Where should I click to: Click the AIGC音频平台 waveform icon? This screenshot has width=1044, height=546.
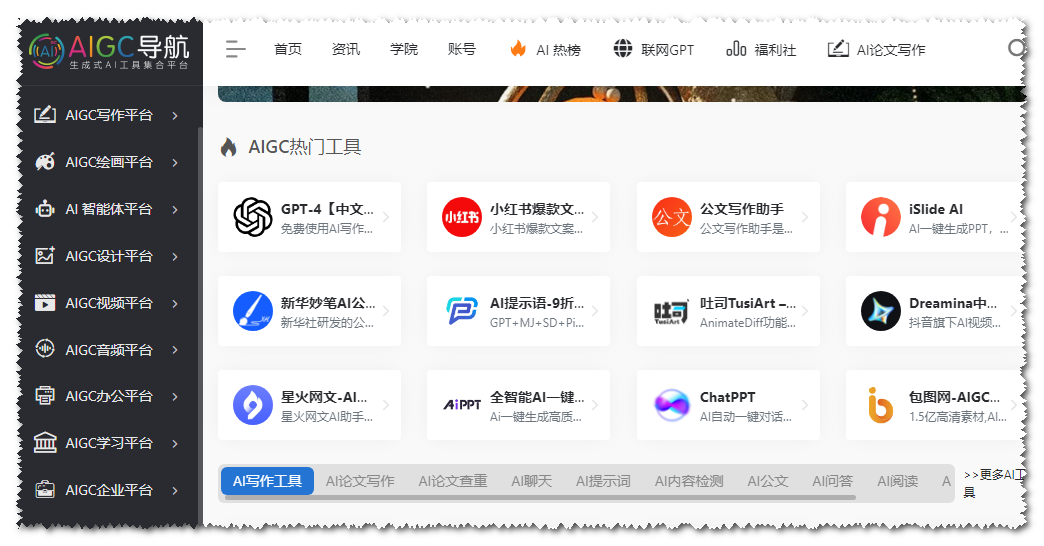45,349
